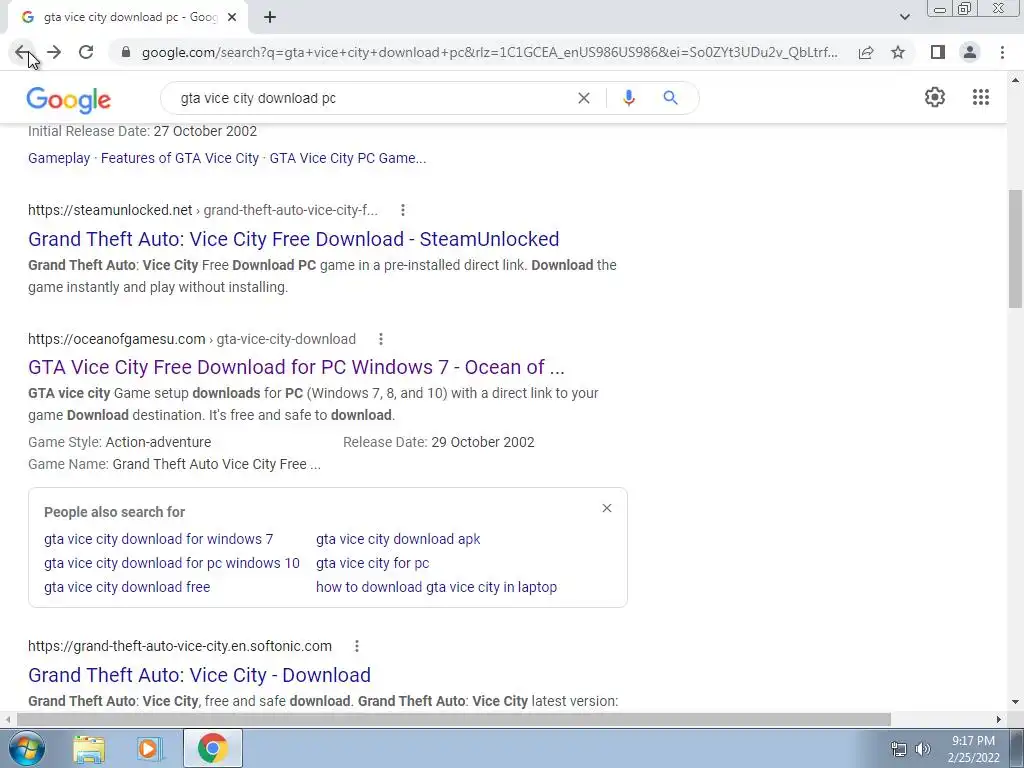Open GTA Vice City Ocean of Games result
The width and height of the screenshot is (1024, 768).
tap(296, 367)
